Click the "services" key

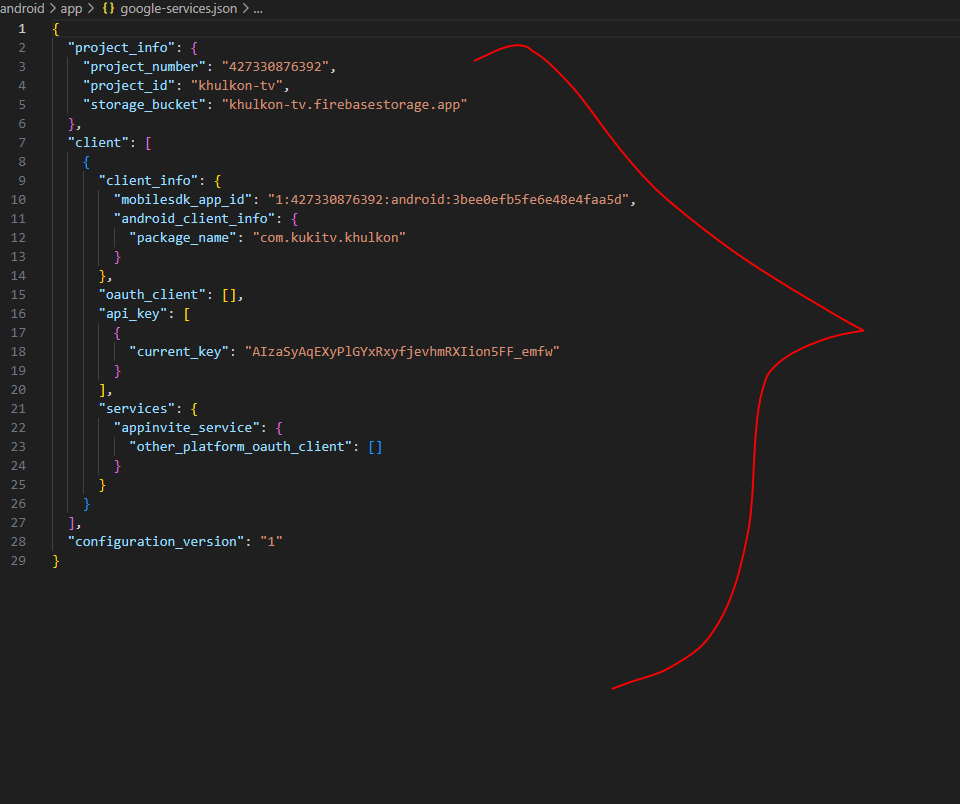pos(137,408)
